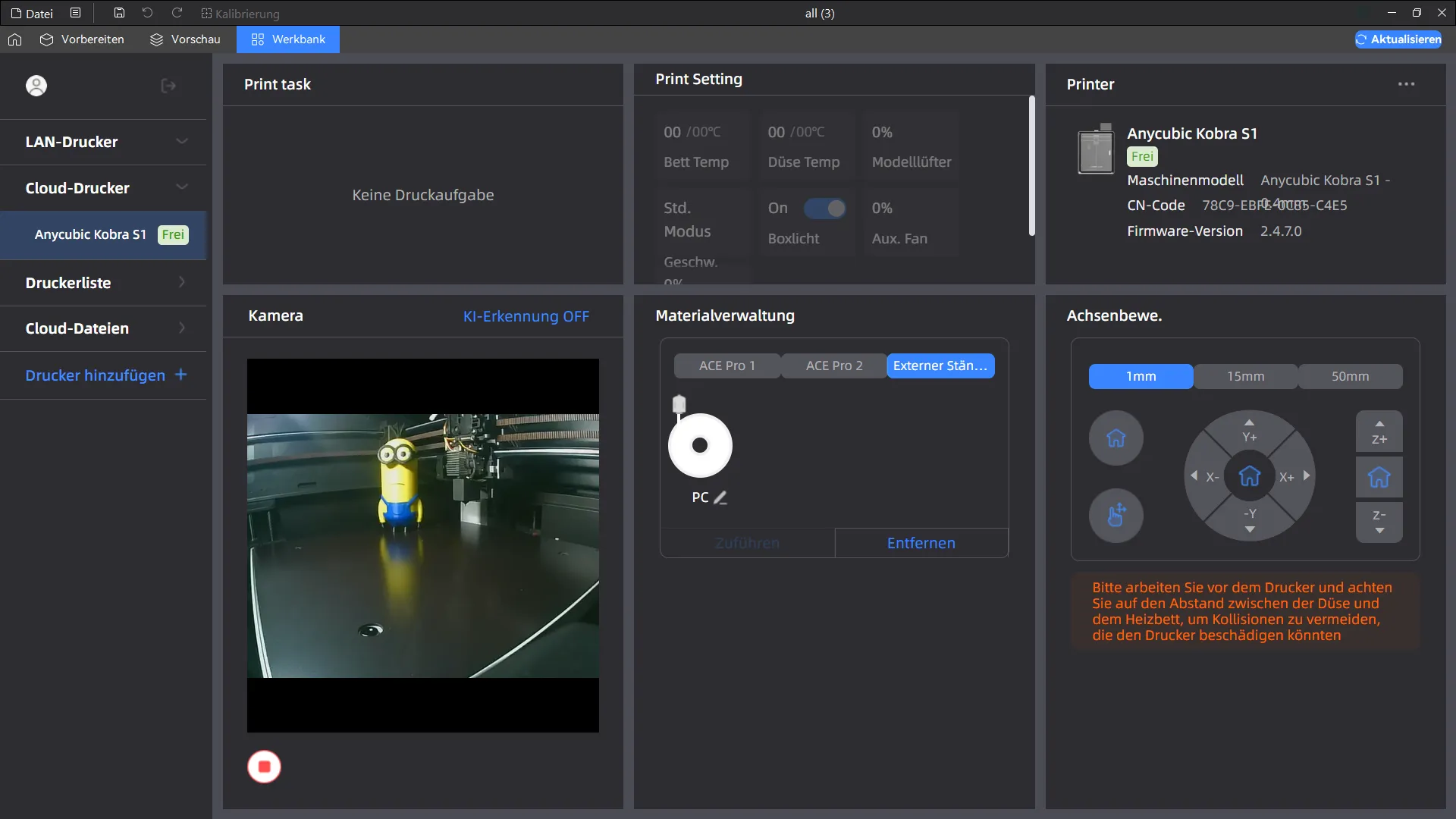This screenshot has width=1456, height=819.
Task: Expand the LAN-Drucker section
Action: point(103,142)
